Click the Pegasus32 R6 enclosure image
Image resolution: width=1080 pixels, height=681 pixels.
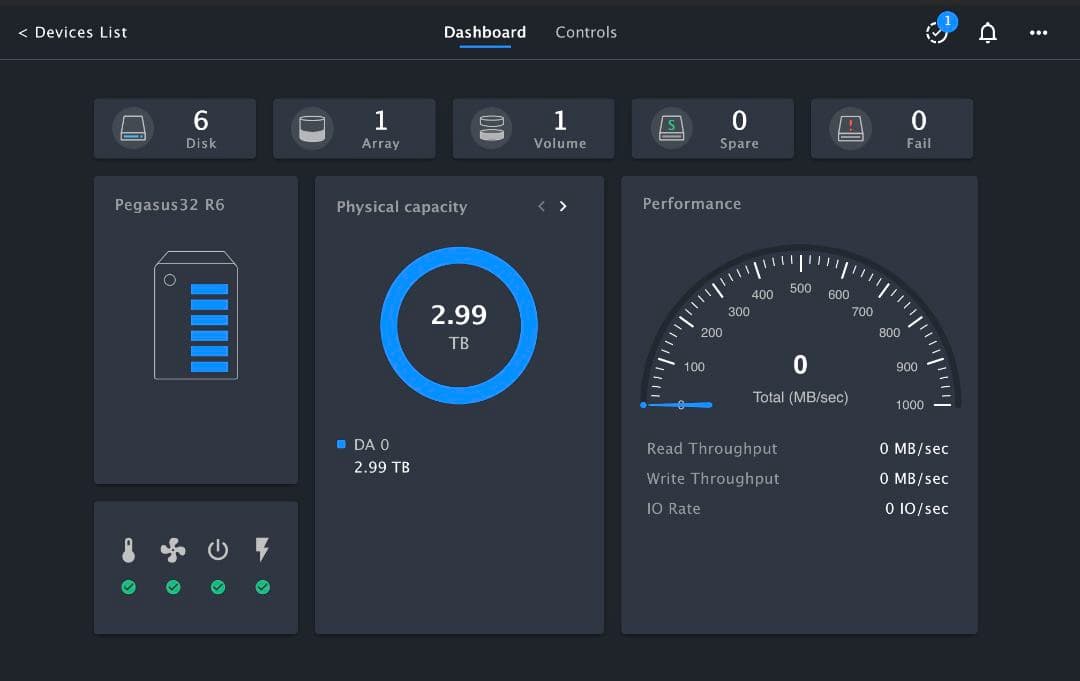pos(196,315)
